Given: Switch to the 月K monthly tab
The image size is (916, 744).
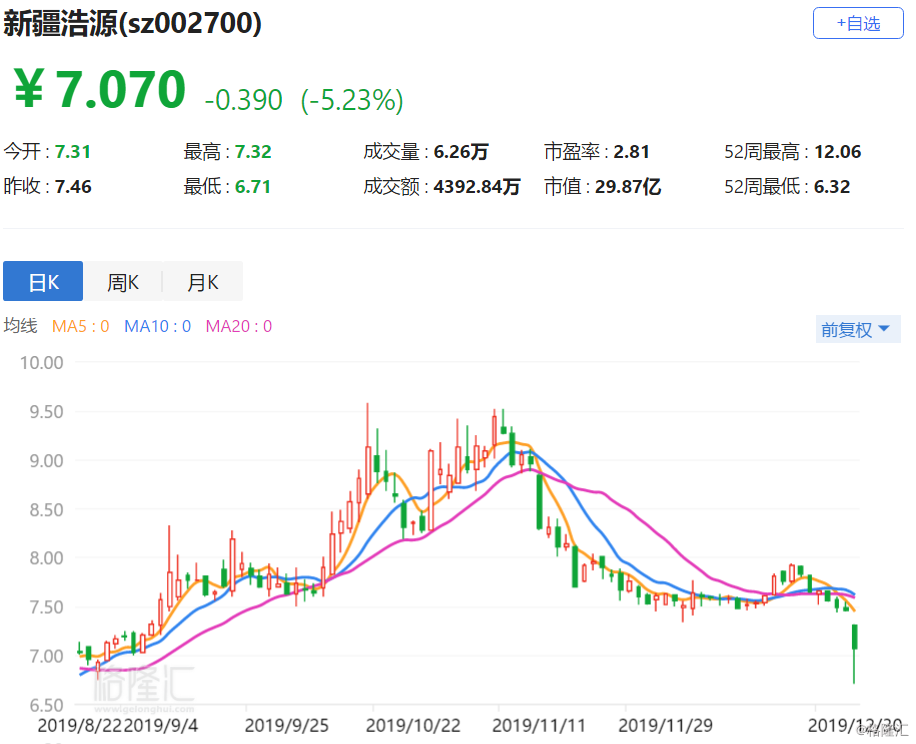Looking at the screenshot, I should 203,281.
